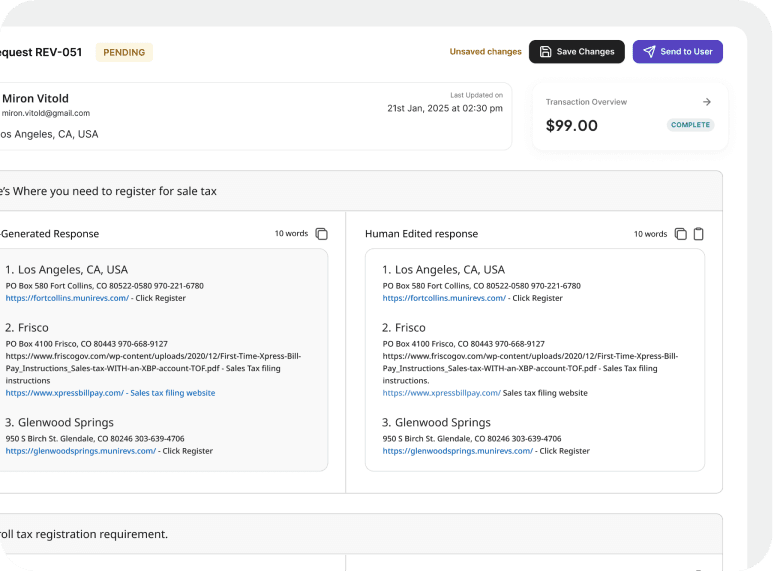
Task: Click the '2. Frisco' heading in human edited response
Action: tap(403, 328)
